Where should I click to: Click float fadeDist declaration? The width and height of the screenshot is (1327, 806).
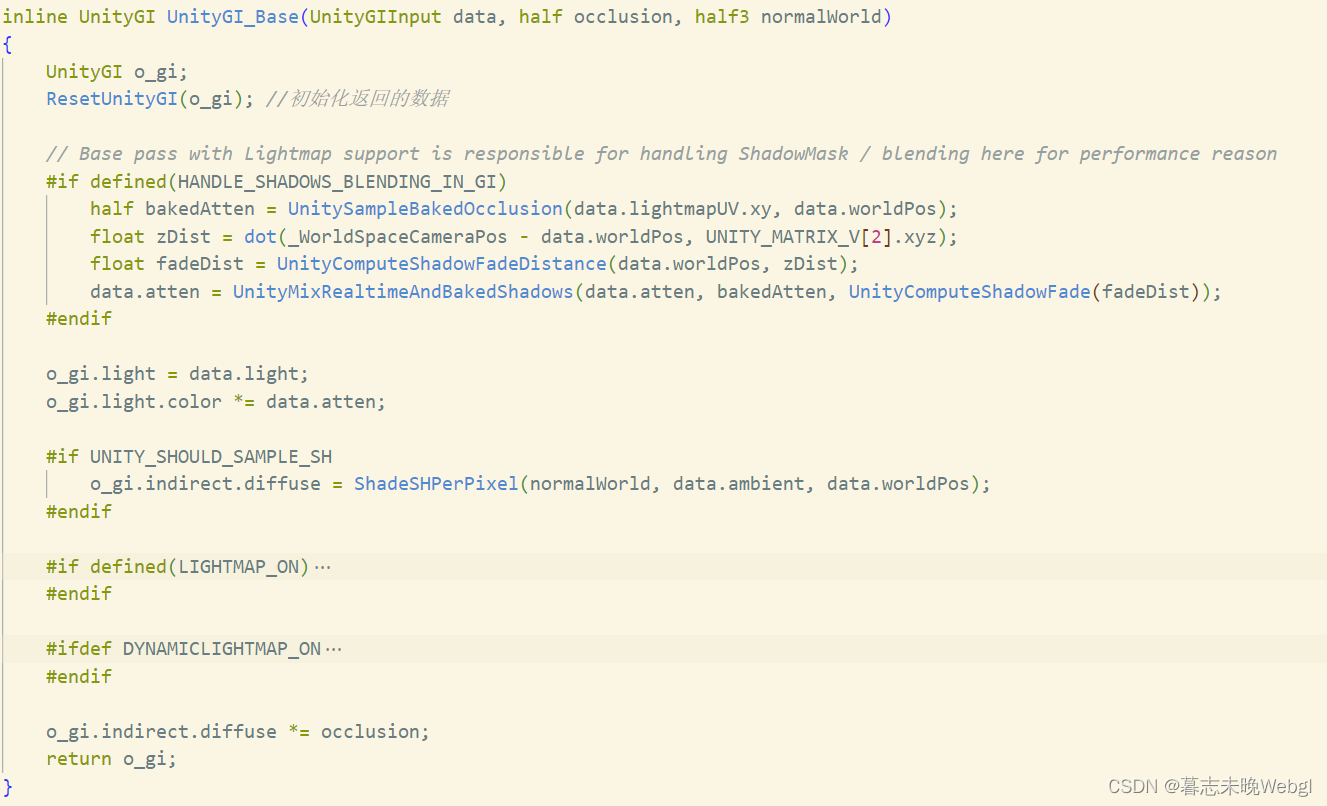coord(167,263)
